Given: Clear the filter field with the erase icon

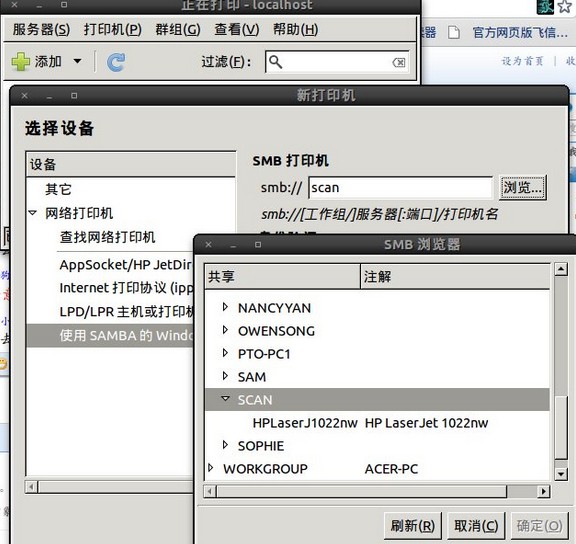Looking at the screenshot, I should point(399,62).
